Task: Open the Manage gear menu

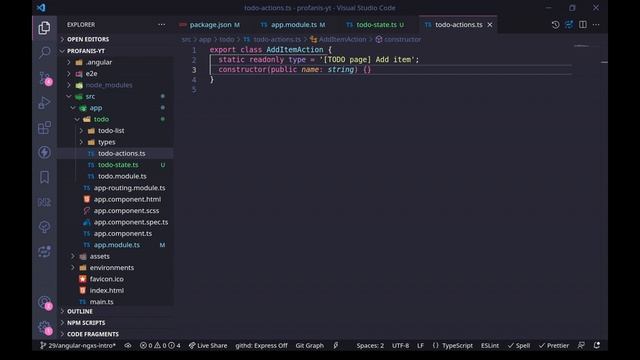Action: [x=44, y=327]
